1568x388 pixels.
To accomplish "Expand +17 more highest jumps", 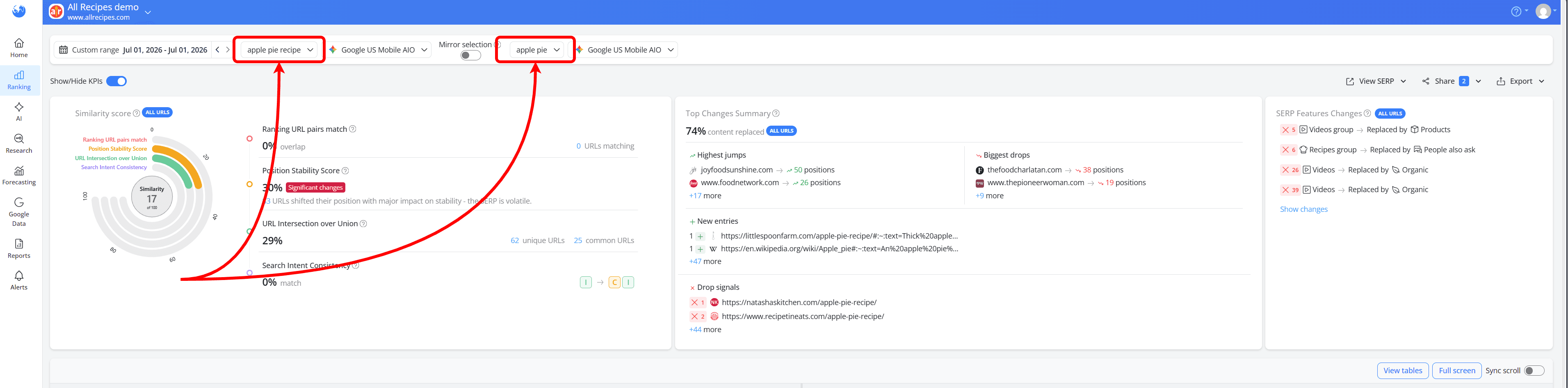I will [705, 195].
